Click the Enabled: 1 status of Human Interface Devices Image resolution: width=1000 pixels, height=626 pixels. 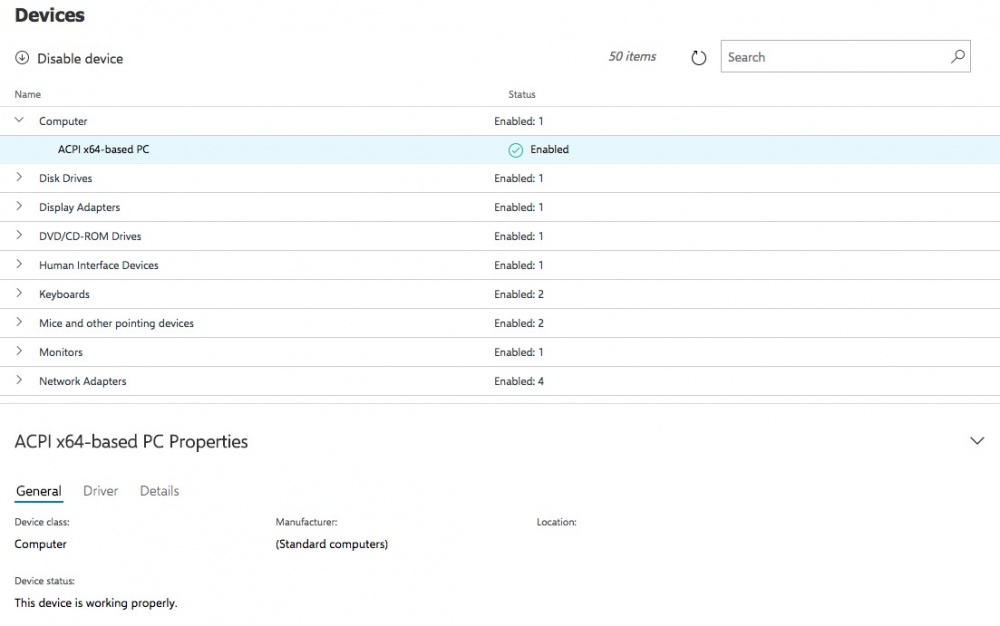click(x=518, y=265)
